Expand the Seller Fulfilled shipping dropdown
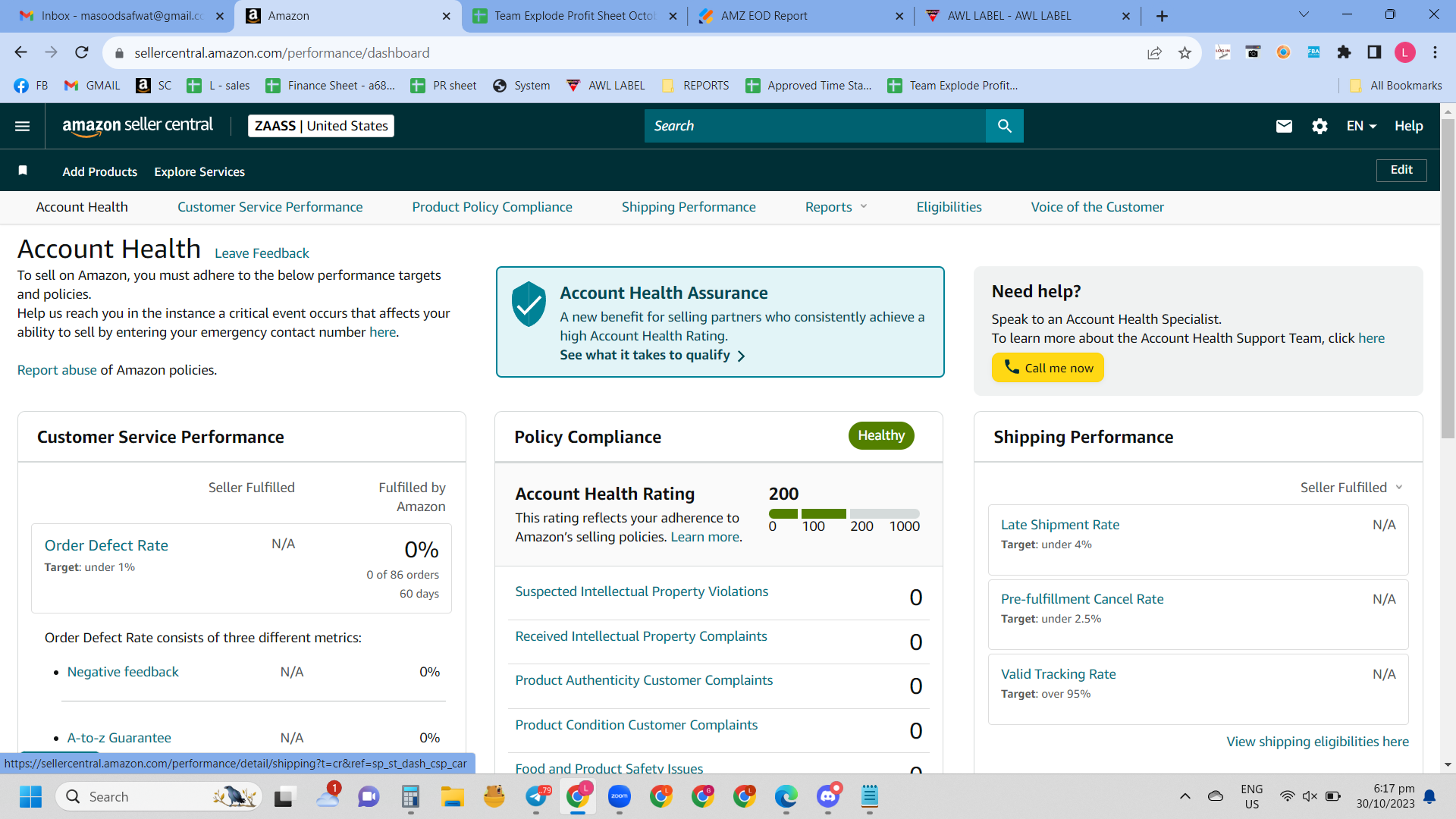This screenshot has width=1456, height=819. click(x=1351, y=488)
